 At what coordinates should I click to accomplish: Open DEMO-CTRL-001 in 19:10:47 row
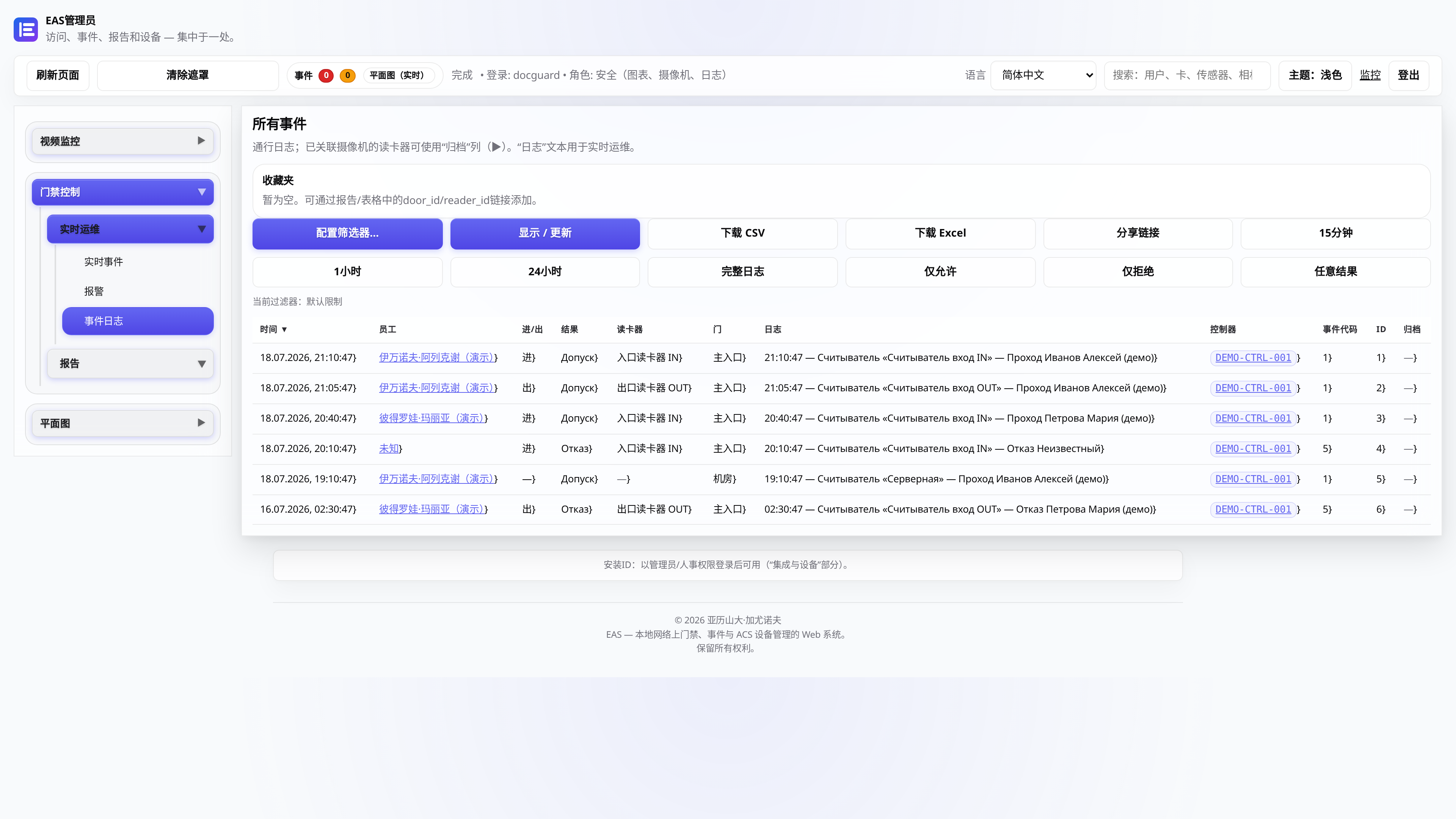[1253, 479]
